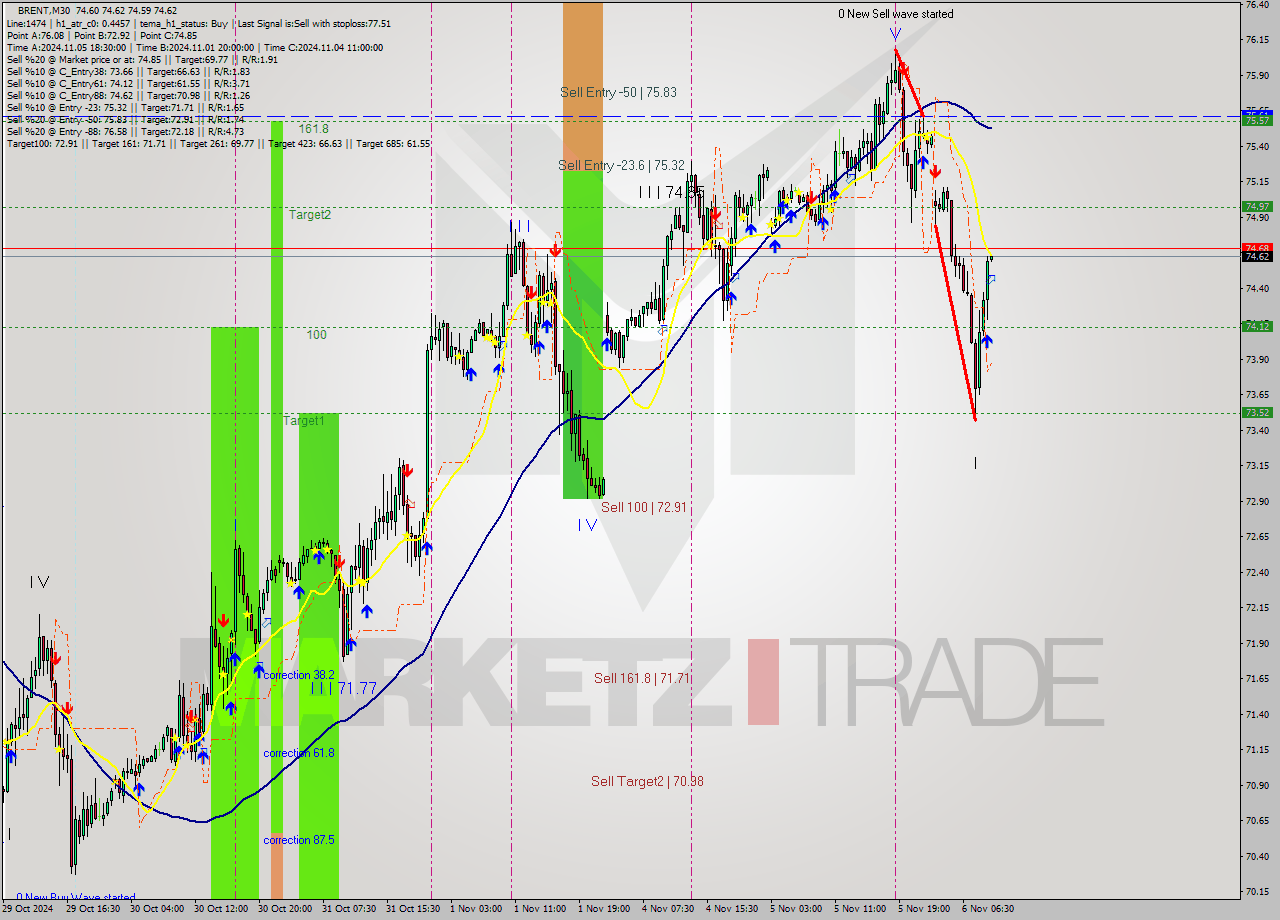Image resolution: width=1280 pixels, height=920 pixels.
Task: Click the 'Sell Entry -50 | 75.83' label
Action: (618, 92)
